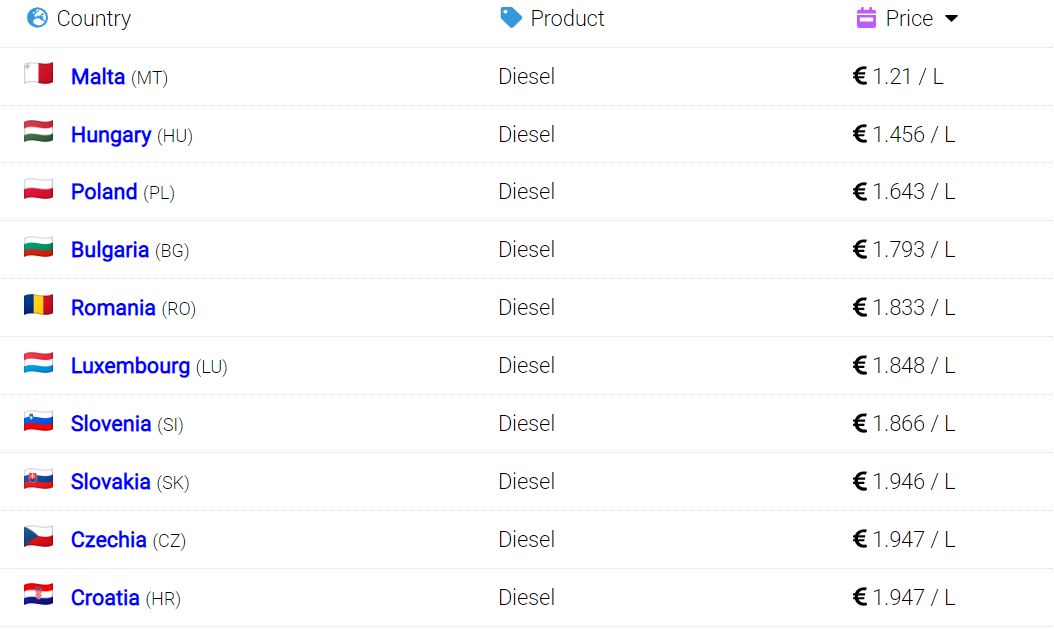Click the Hungary flag icon

coord(38,131)
